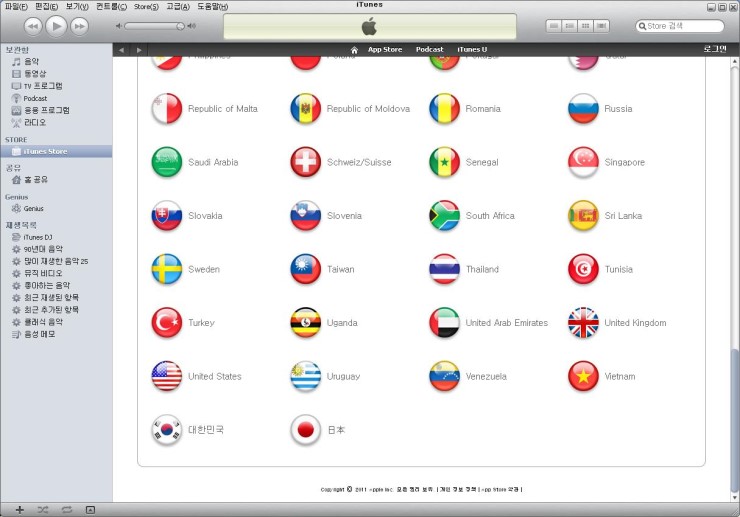Toggle repeat at the bottom bar

click(x=67, y=509)
